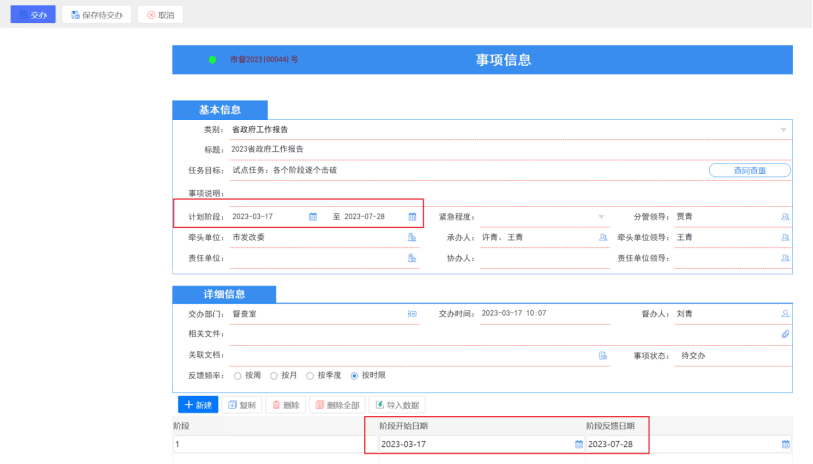Click the 删除全部 delete all button

(x=338, y=405)
